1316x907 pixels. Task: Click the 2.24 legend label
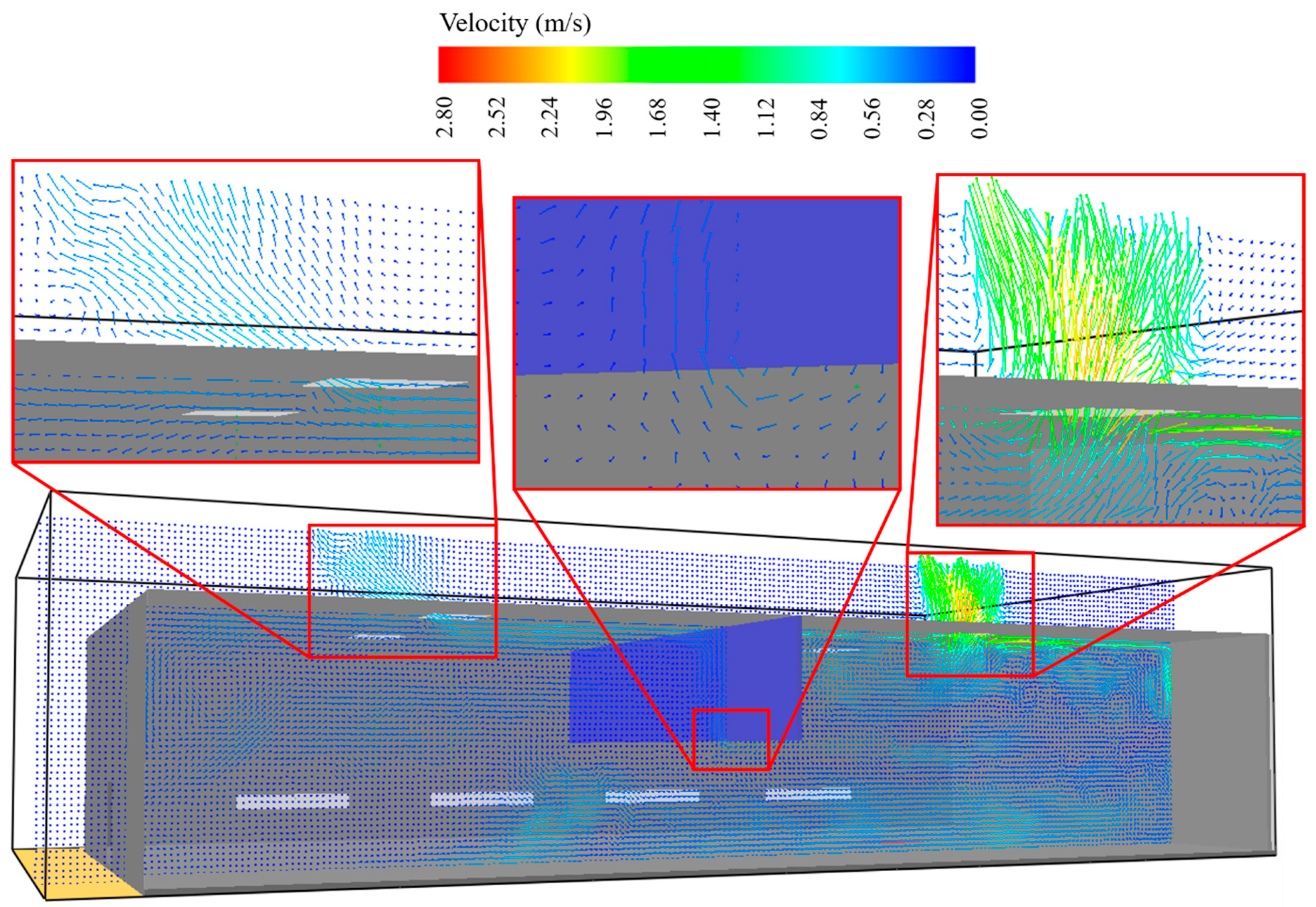click(x=550, y=117)
